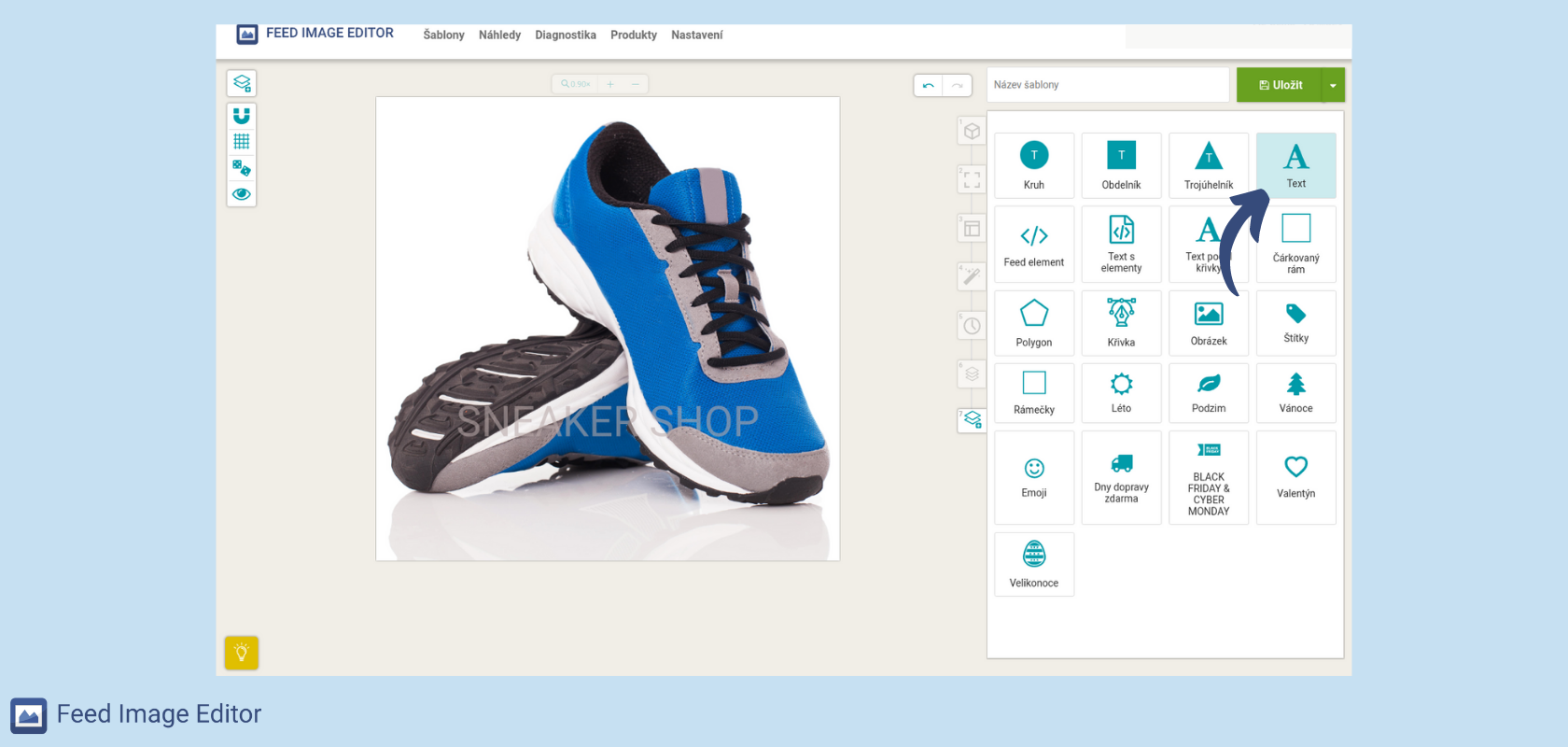Open the Nastavení menu
1568x747 pixels.
coord(696,35)
